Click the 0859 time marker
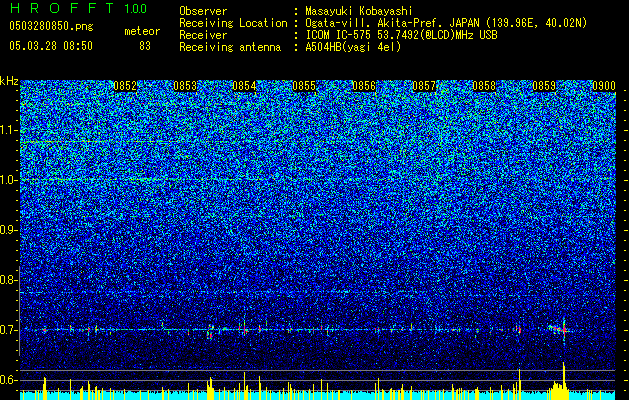629x400 pixels. coord(544,86)
